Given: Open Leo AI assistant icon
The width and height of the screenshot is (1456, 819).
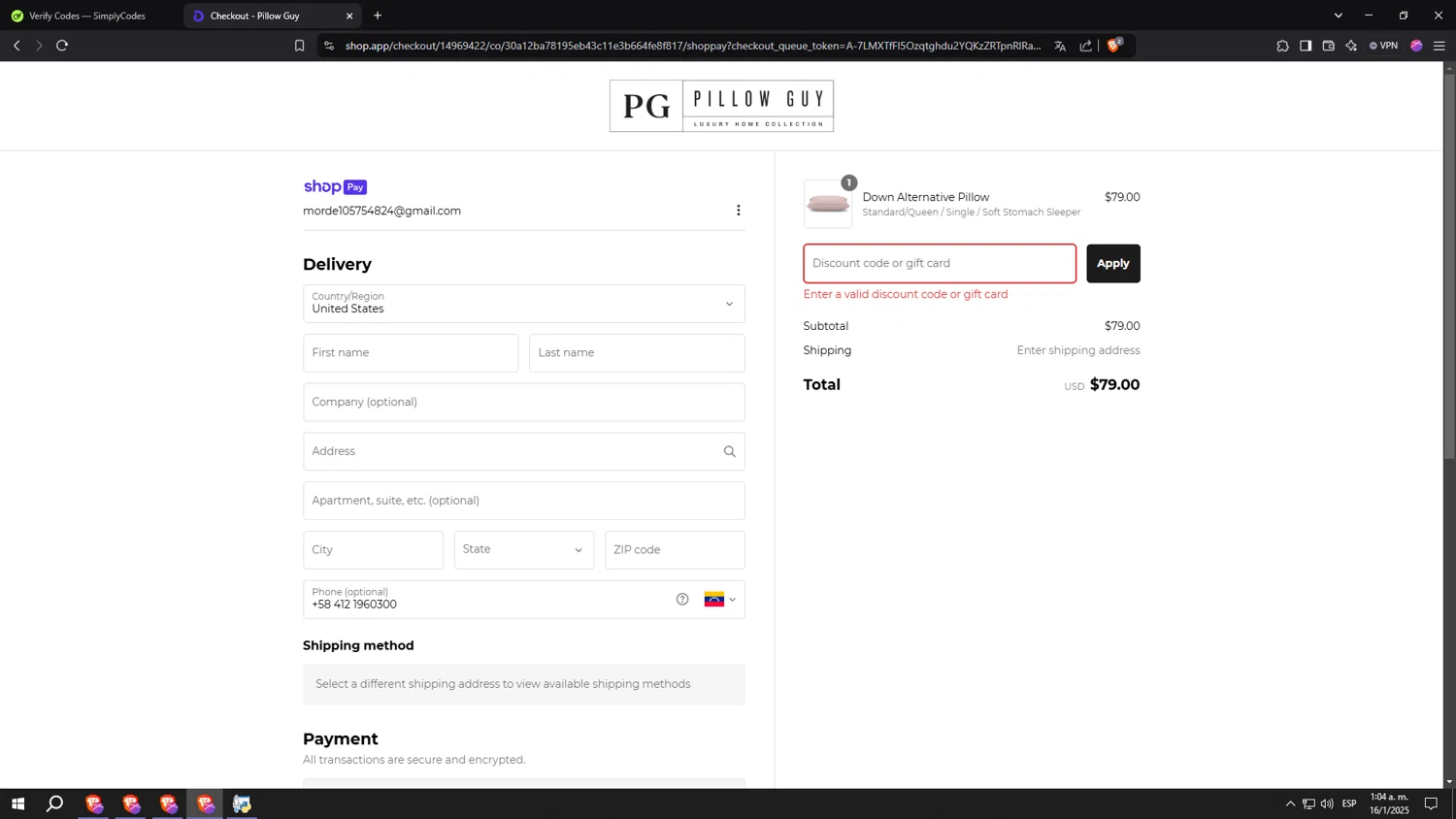Looking at the screenshot, I should pyautogui.click(x=1351, y=46).
